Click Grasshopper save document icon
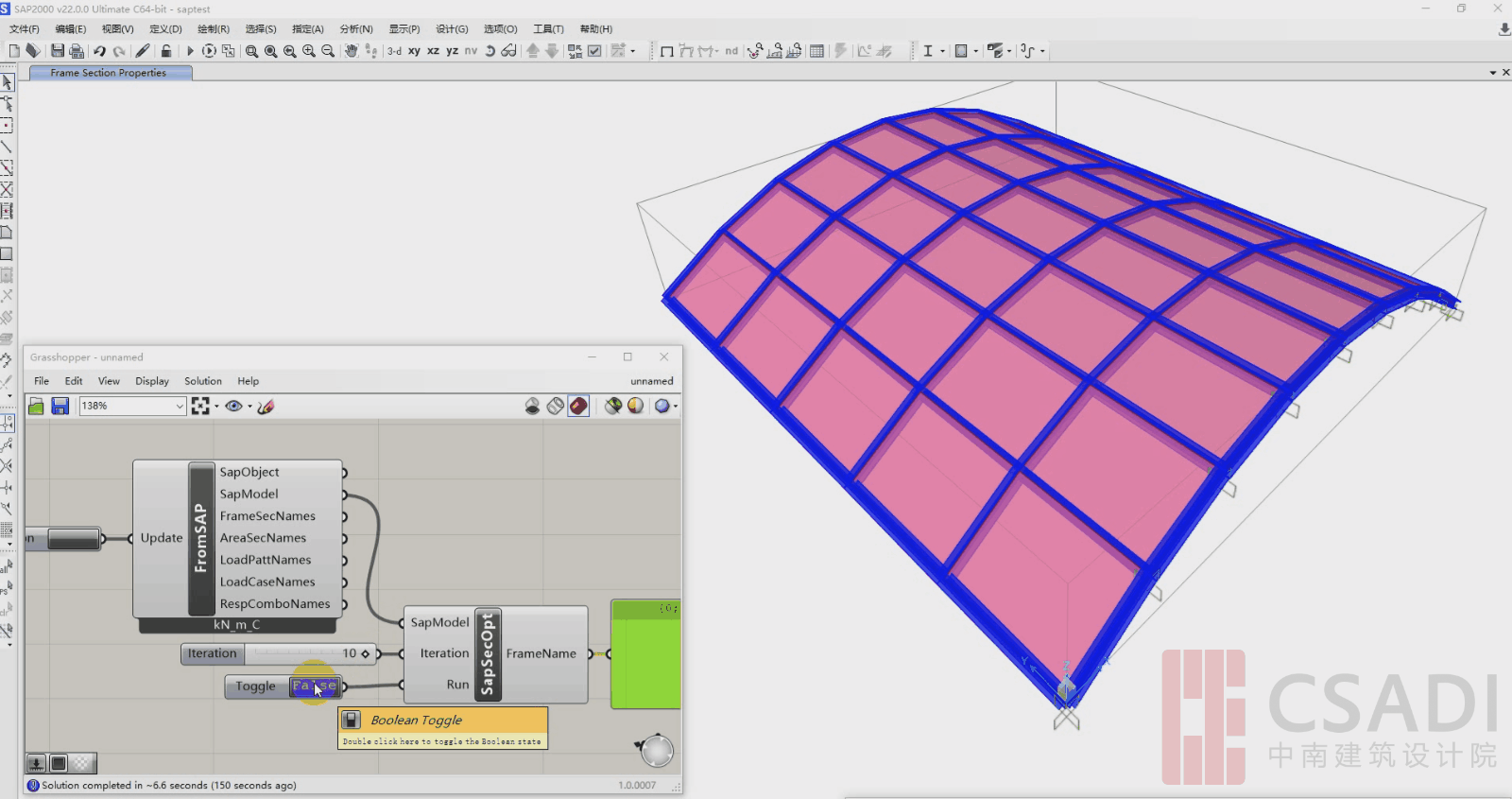1512x799 pixels. [60, 406]
